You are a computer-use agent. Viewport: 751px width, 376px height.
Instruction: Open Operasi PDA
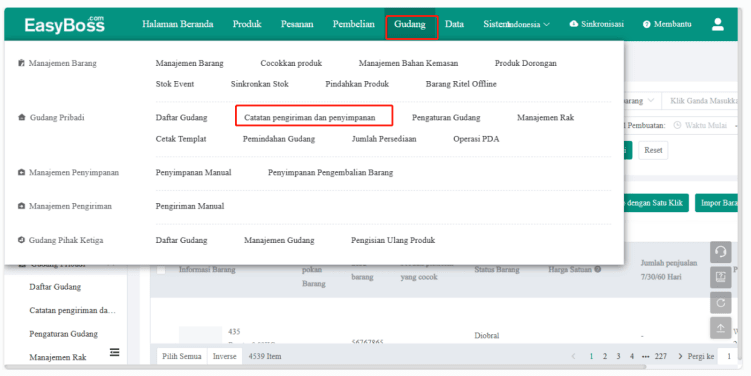(x=476, y=139)
